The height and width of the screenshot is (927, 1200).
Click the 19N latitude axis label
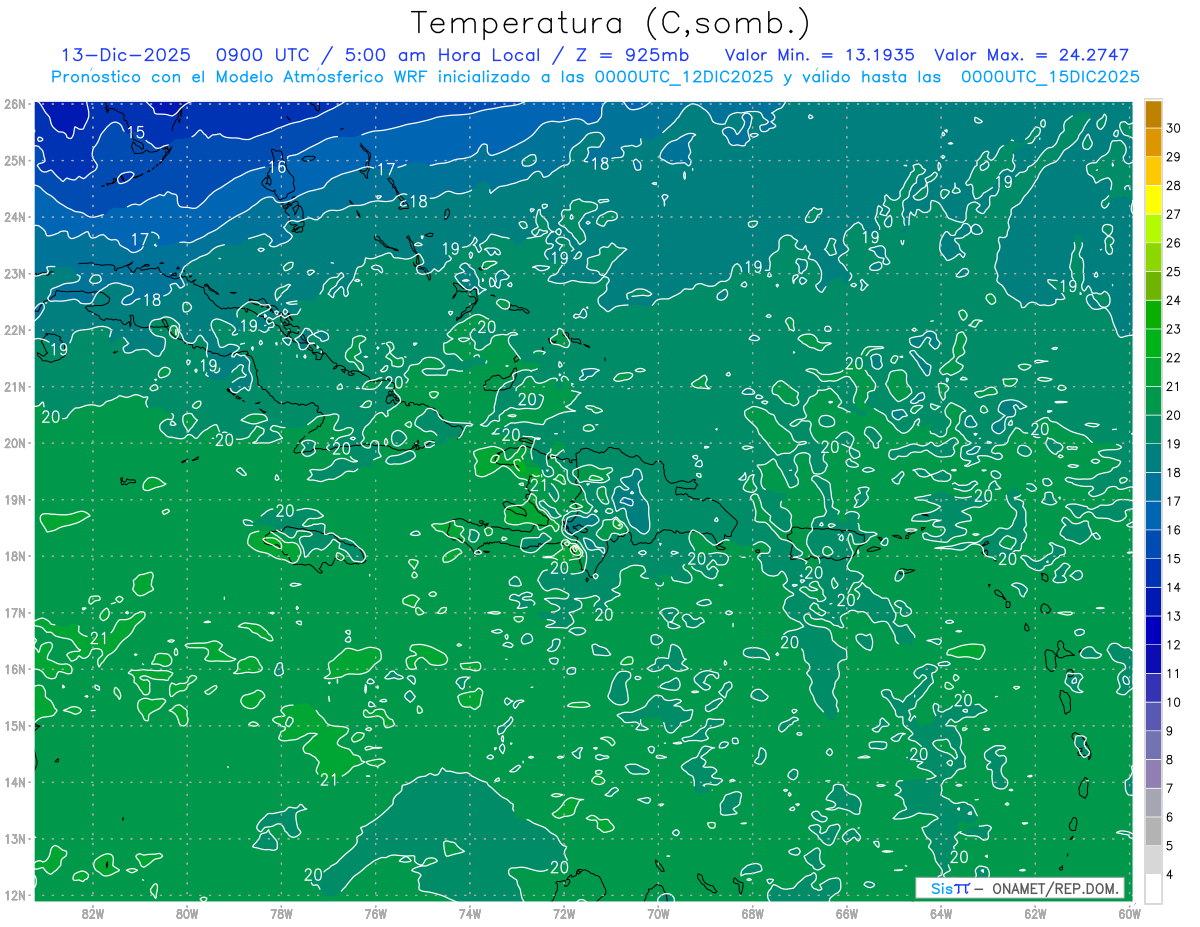point(14,499)
